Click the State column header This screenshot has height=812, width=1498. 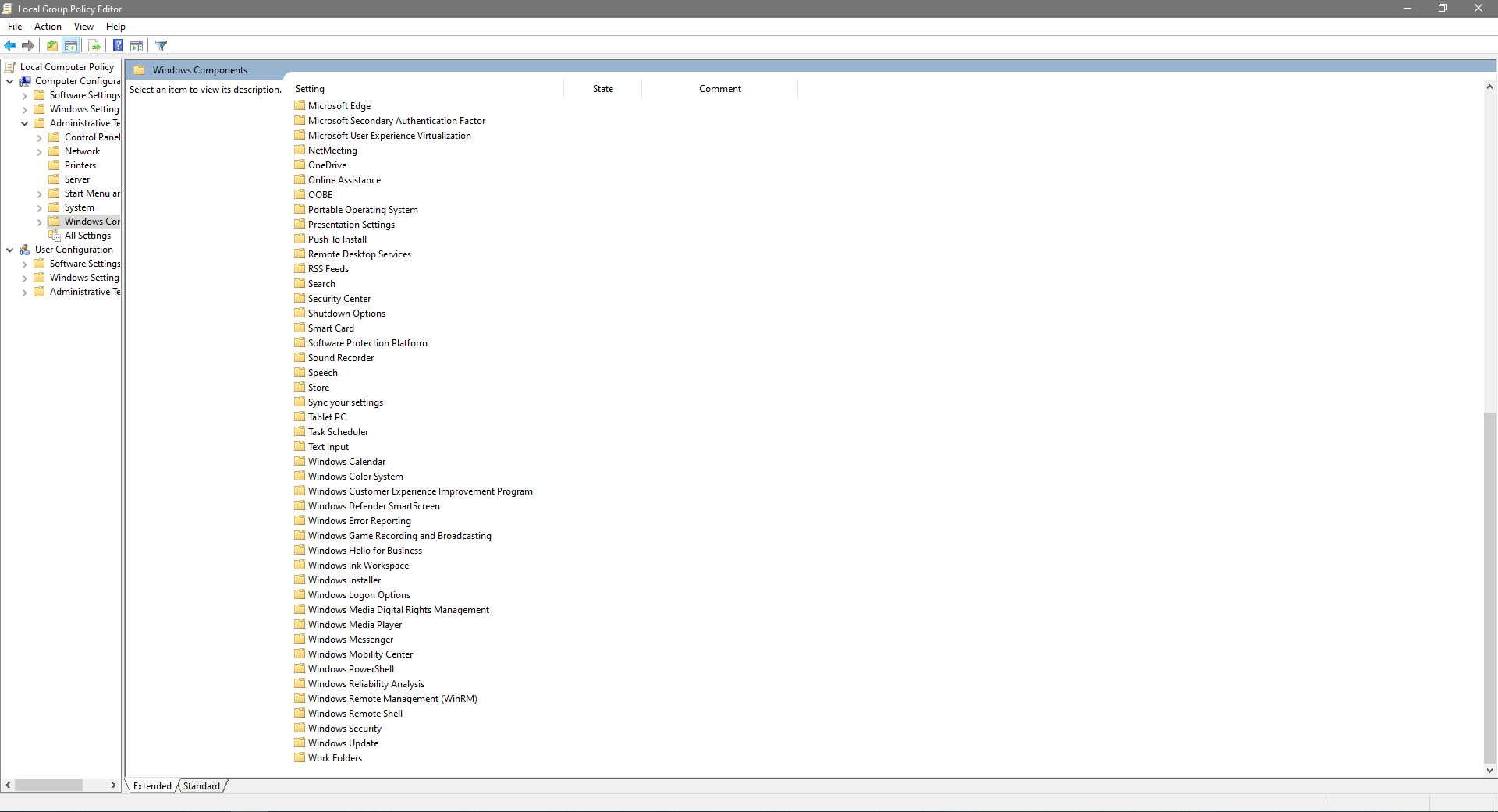coord(602,89)
